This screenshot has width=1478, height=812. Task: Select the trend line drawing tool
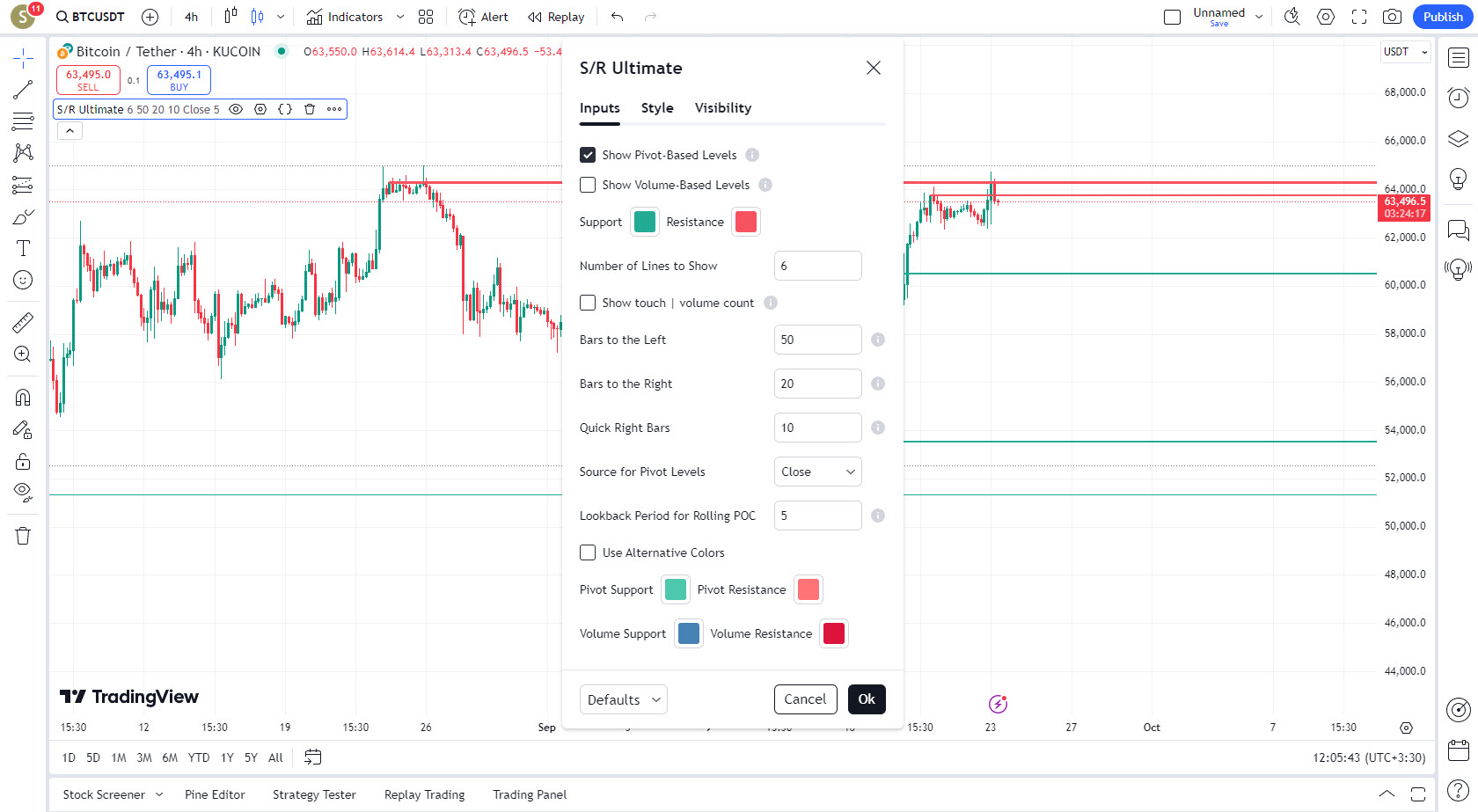click(23, 90)
